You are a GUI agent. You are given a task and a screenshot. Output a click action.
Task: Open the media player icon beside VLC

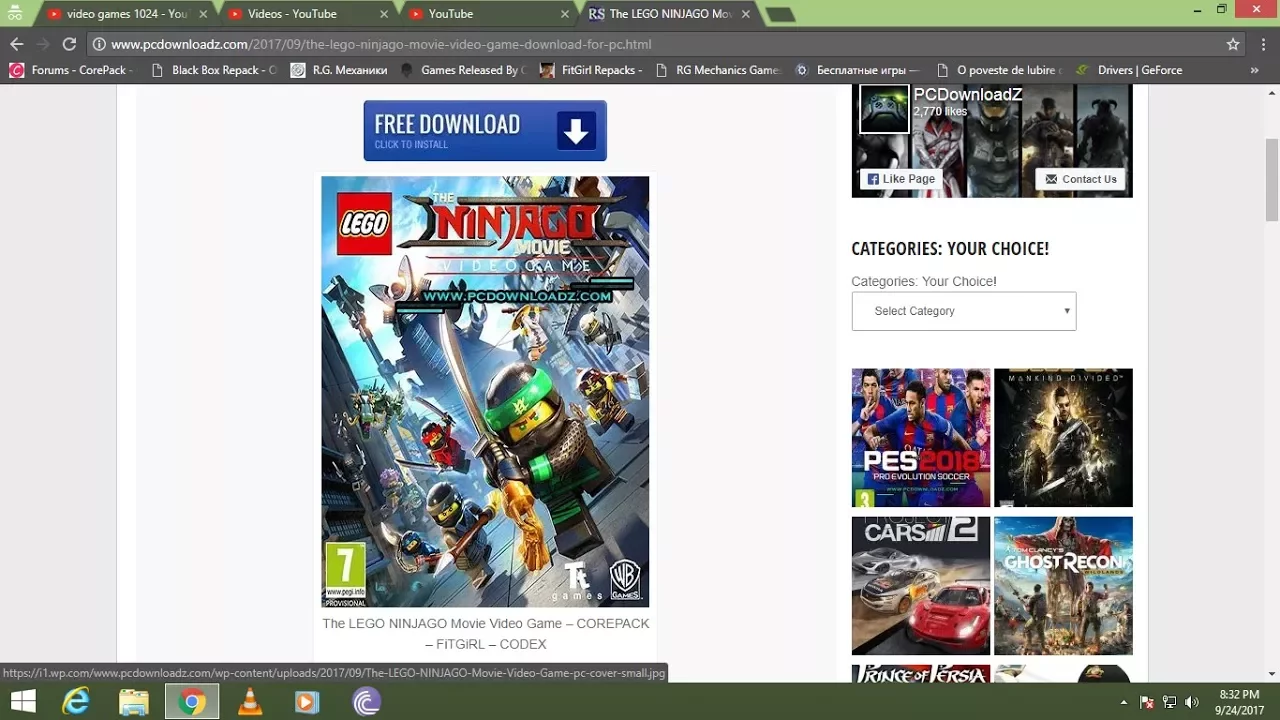click(308, 702)
